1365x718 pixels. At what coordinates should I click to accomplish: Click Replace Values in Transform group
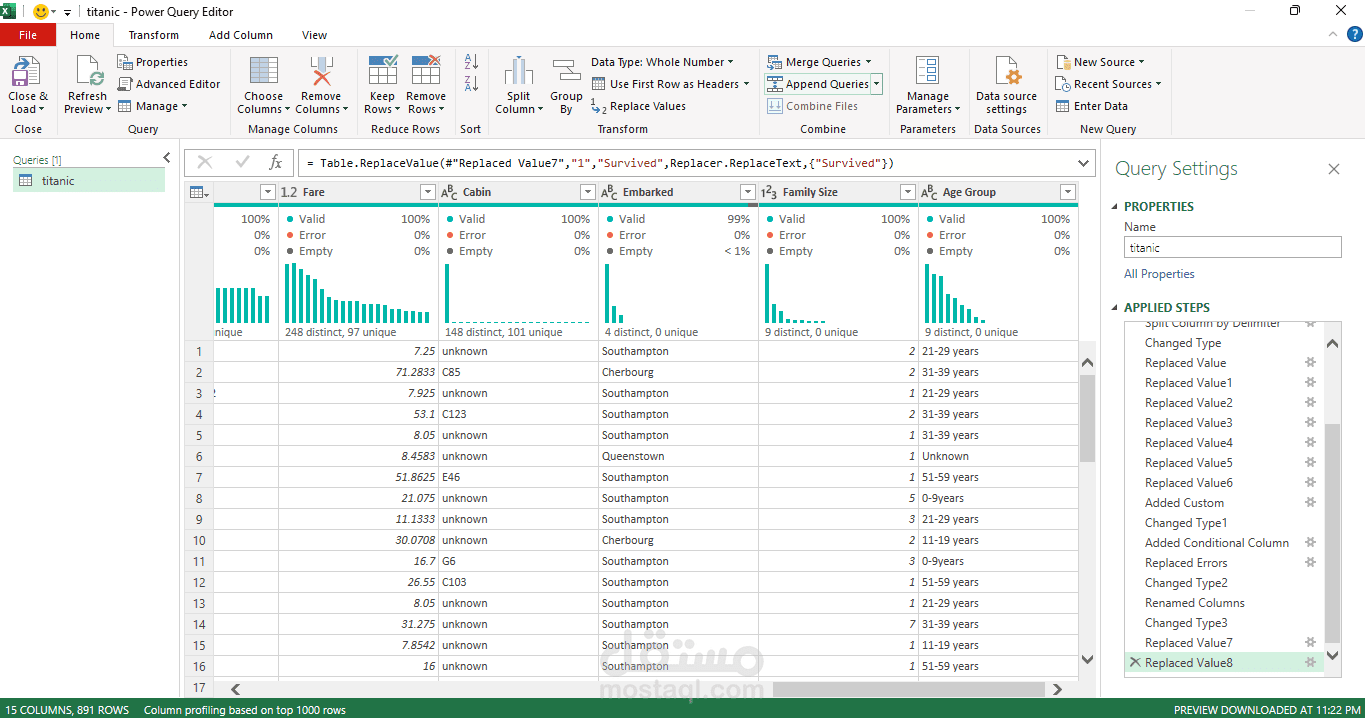click(638, 106)
